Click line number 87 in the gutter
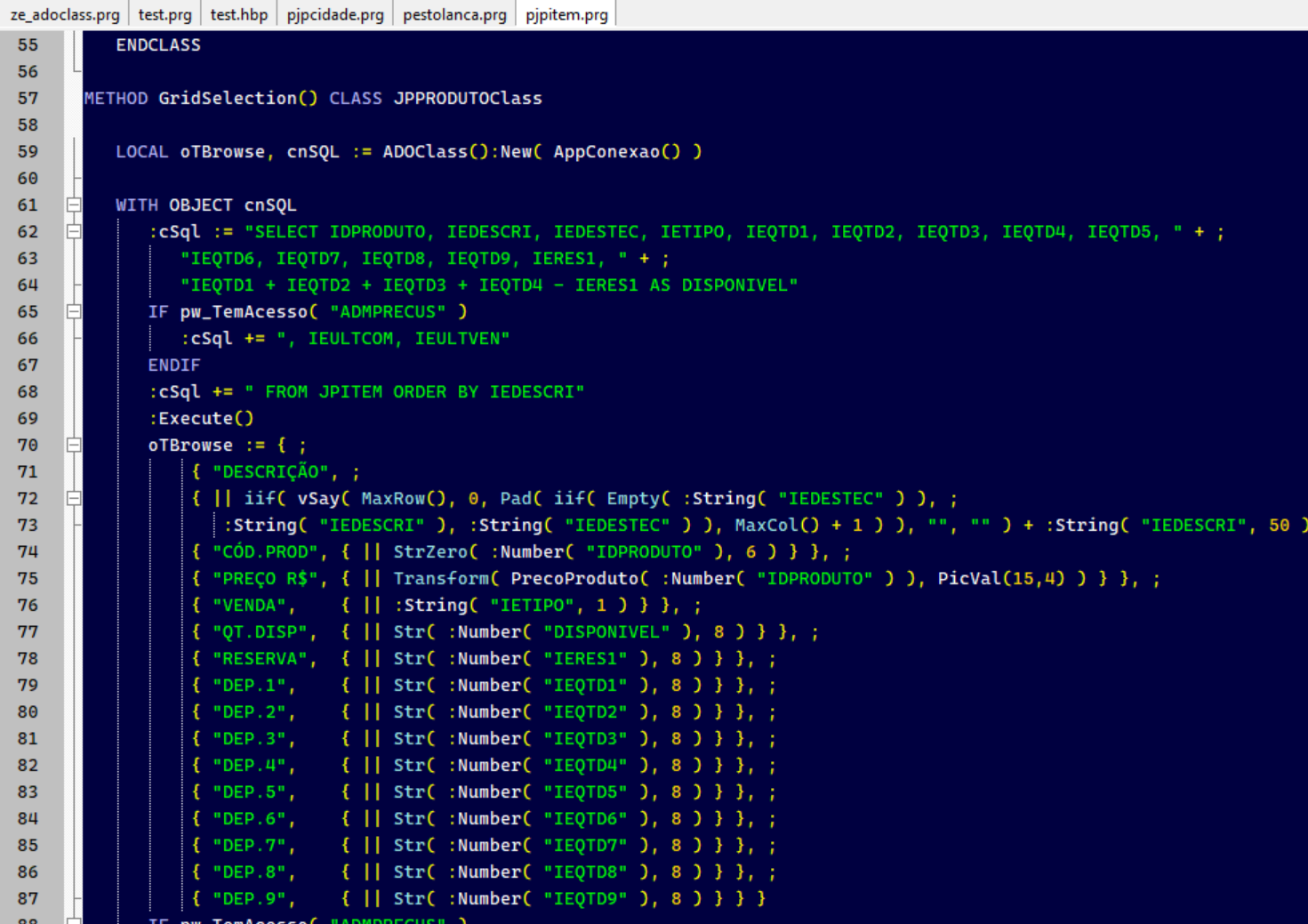1308x924 pixels. coord(28,898)
